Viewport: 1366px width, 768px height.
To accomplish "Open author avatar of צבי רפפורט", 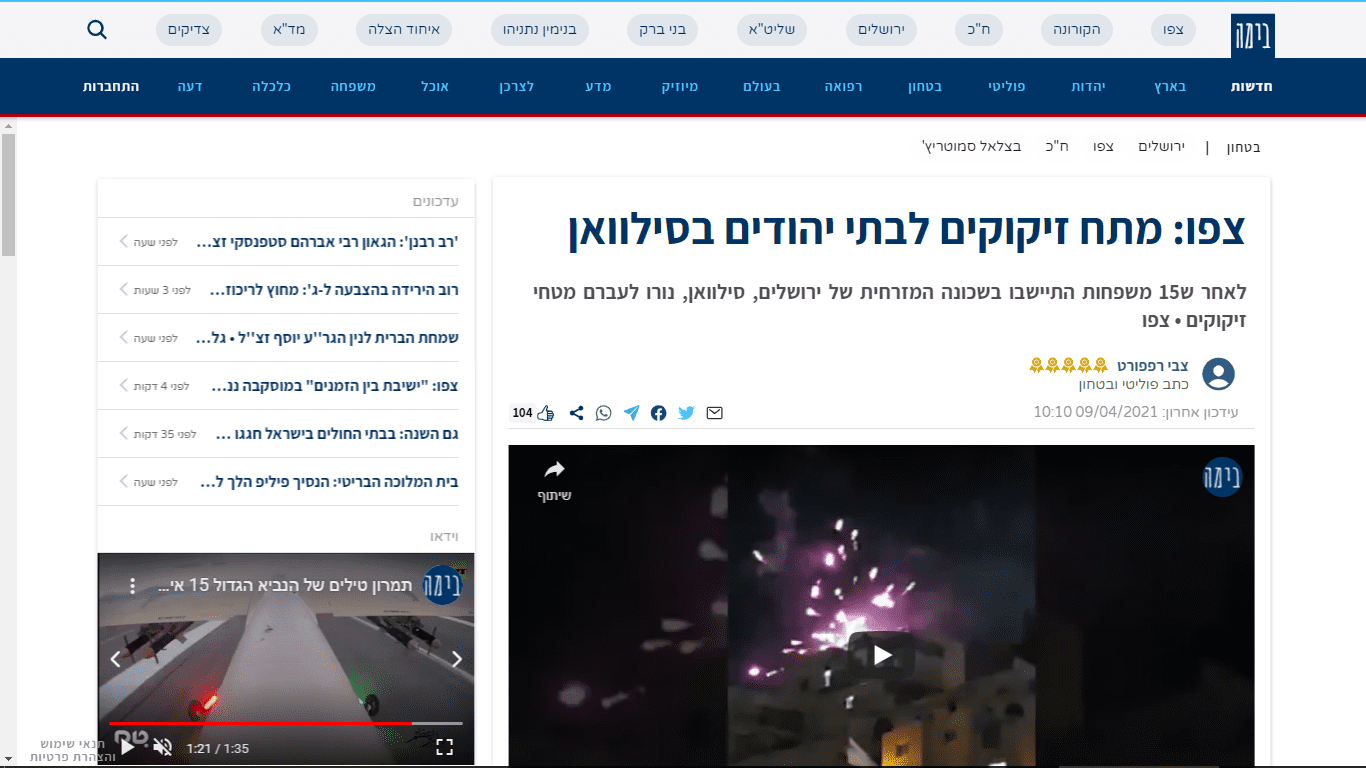I will [x=1218, y=374].
